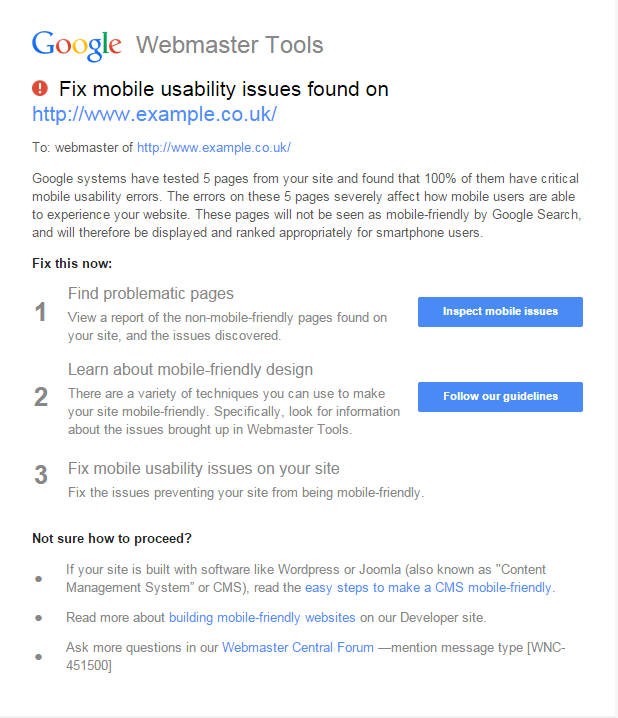Click the Follow our guidelines button
This screenshot has width=618, height=718.
pyautogui.click(x=500, y=397)
